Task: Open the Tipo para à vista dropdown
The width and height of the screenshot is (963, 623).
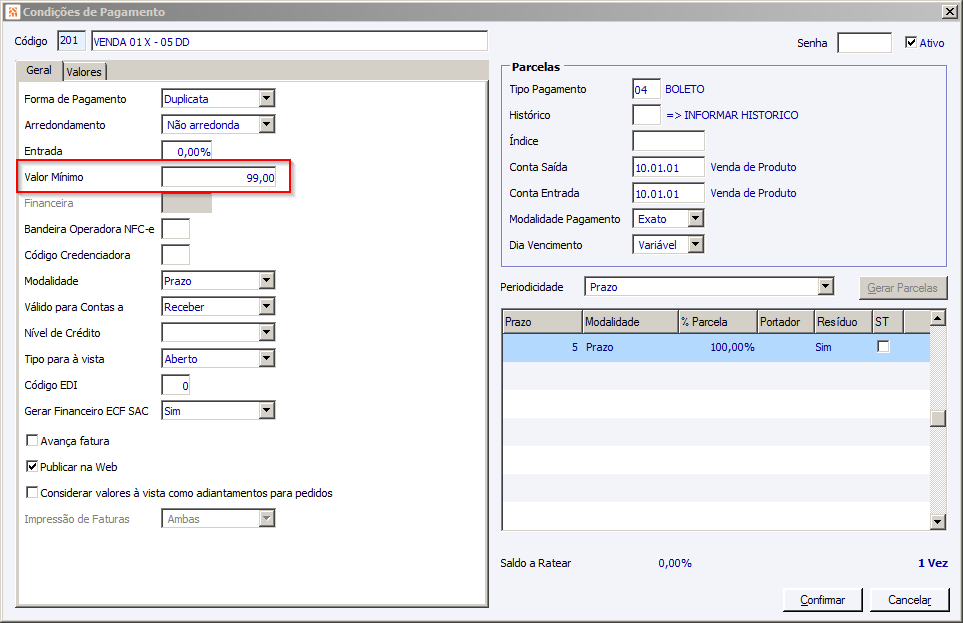Action: pos(266,358)
